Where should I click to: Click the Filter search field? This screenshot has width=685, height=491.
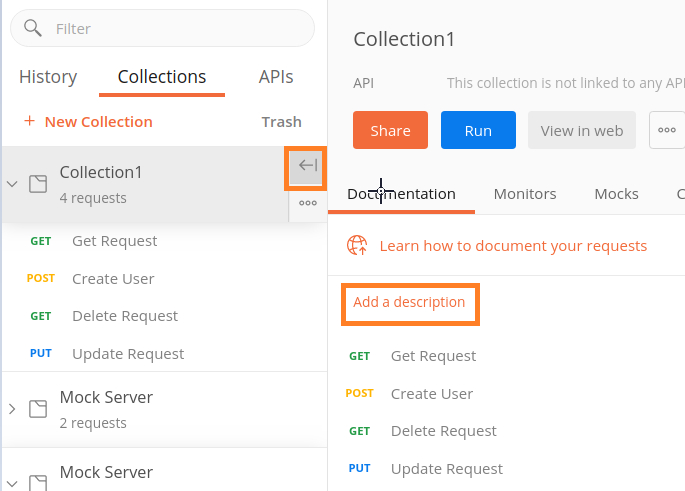tap(170, 29)
